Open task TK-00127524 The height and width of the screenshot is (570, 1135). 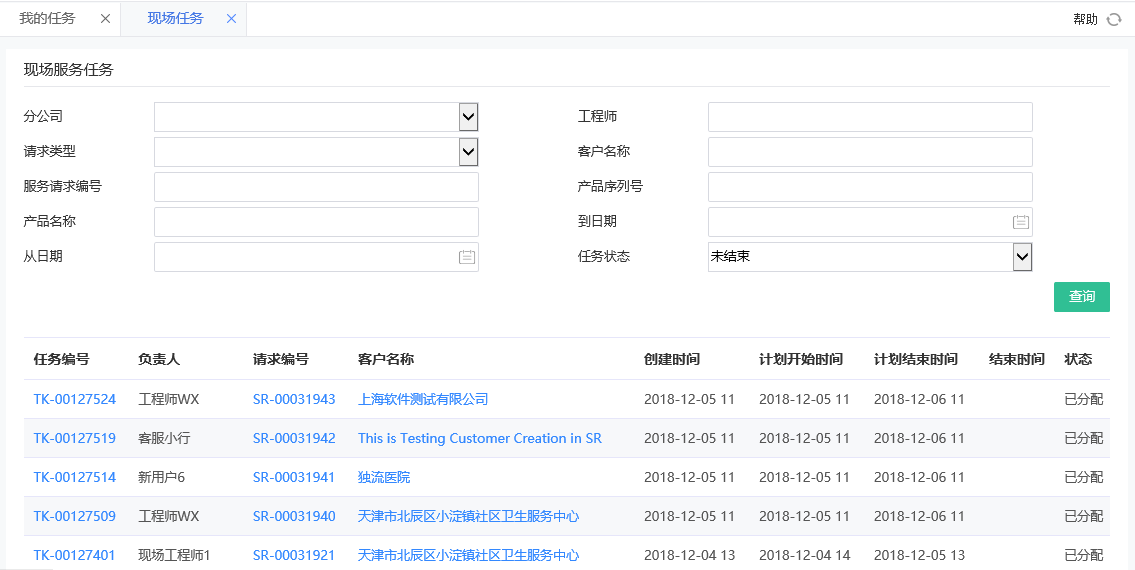pyautogui.click(x=74, y=399)
